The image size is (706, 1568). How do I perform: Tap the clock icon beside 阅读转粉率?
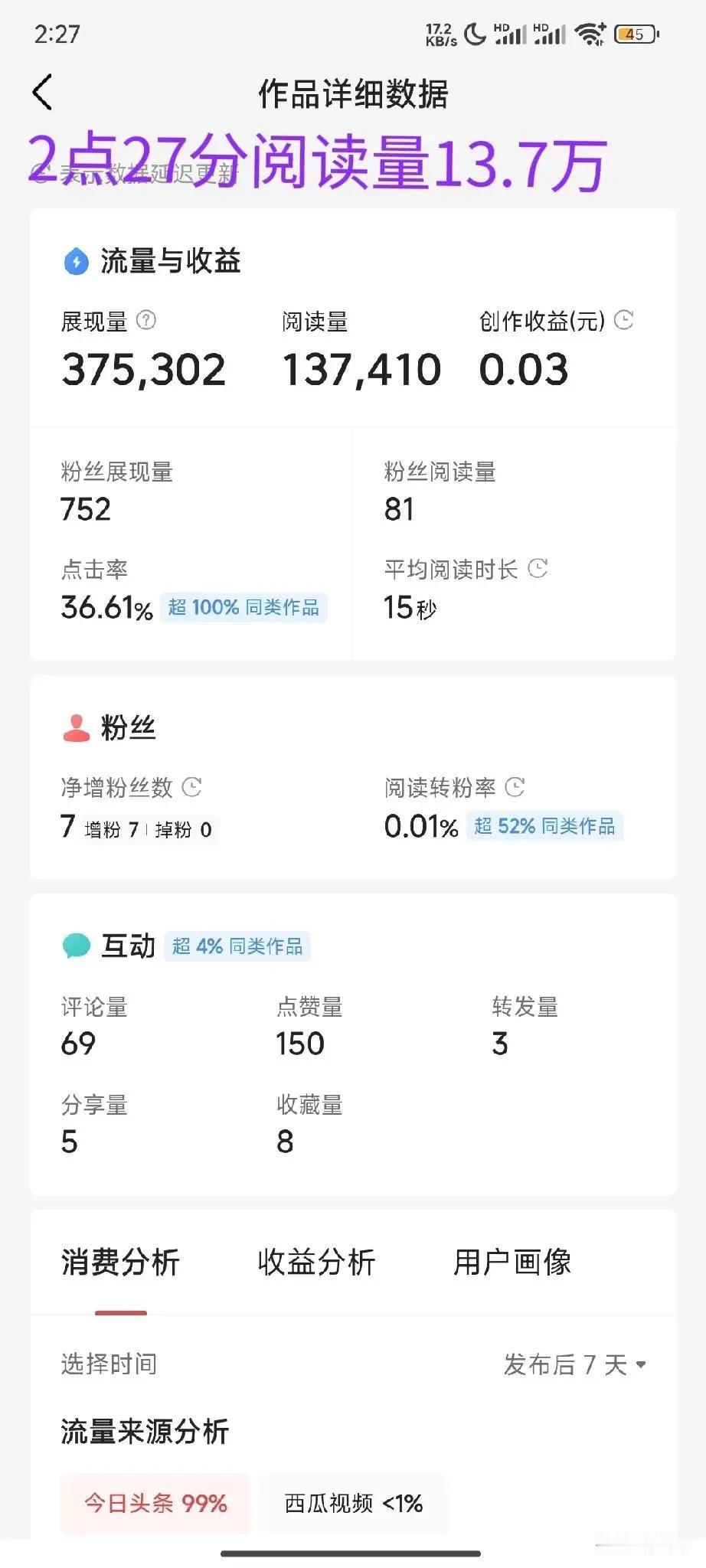(x=515, y=786)
